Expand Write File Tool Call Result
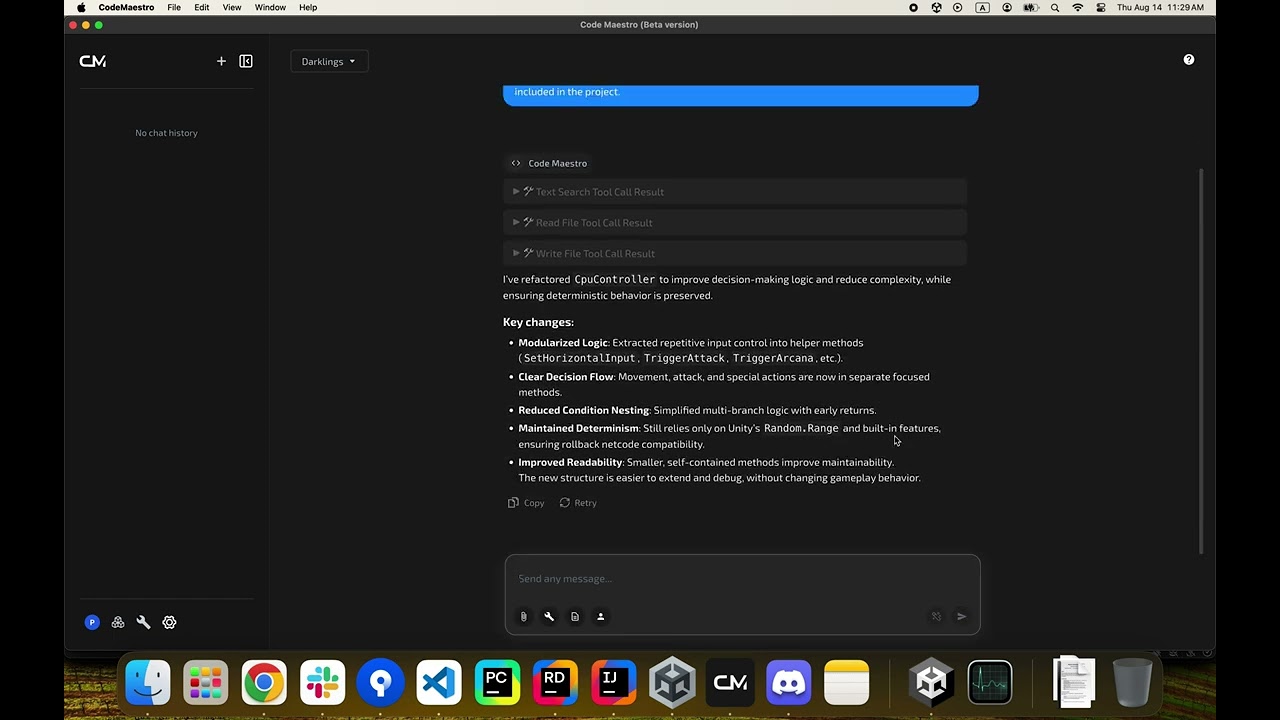Viewport: 1280px width, 720px height. (735, 254)
